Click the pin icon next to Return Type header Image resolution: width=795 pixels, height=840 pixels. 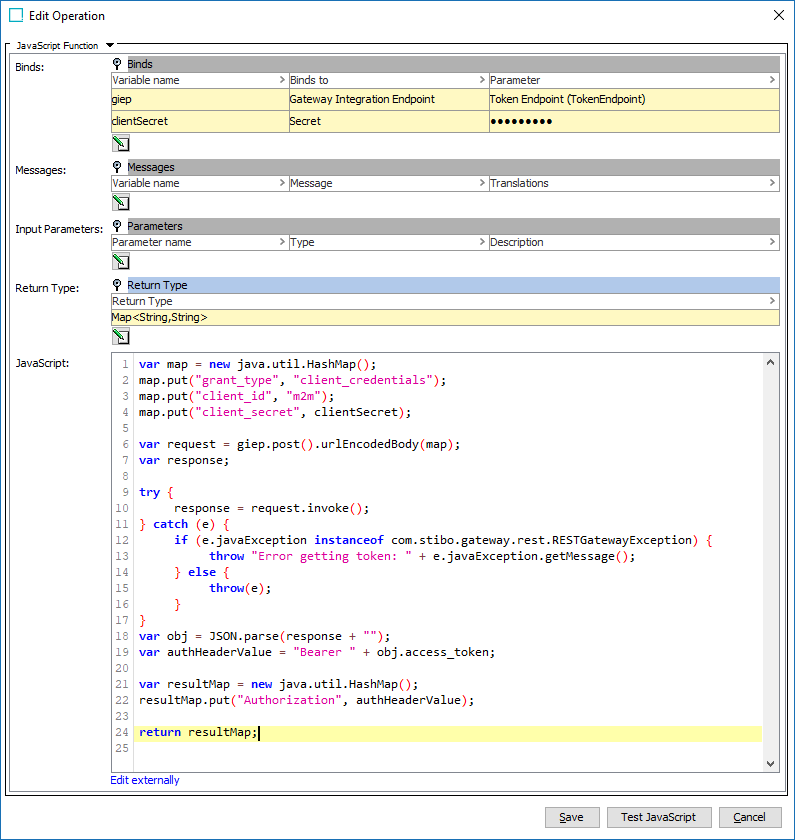[x=118, y=285]
